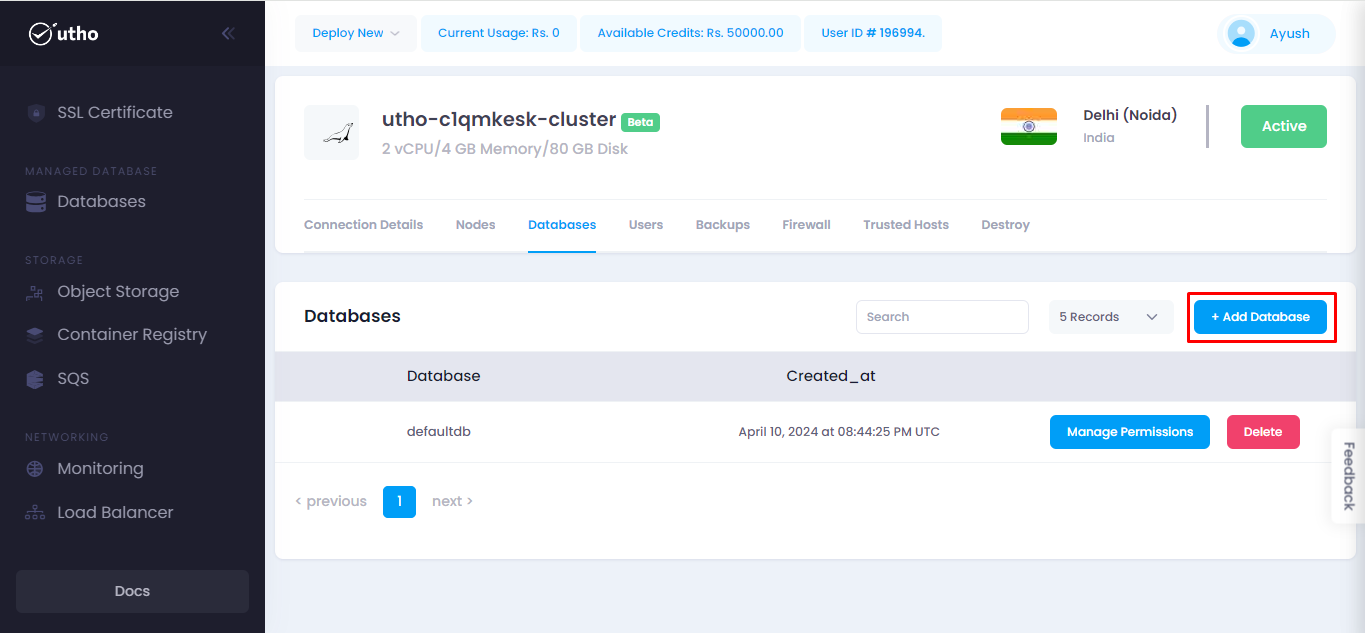1365x633 pixels.
Task: Switch to Destroy tab
Action: click(x=1005, y=225)
